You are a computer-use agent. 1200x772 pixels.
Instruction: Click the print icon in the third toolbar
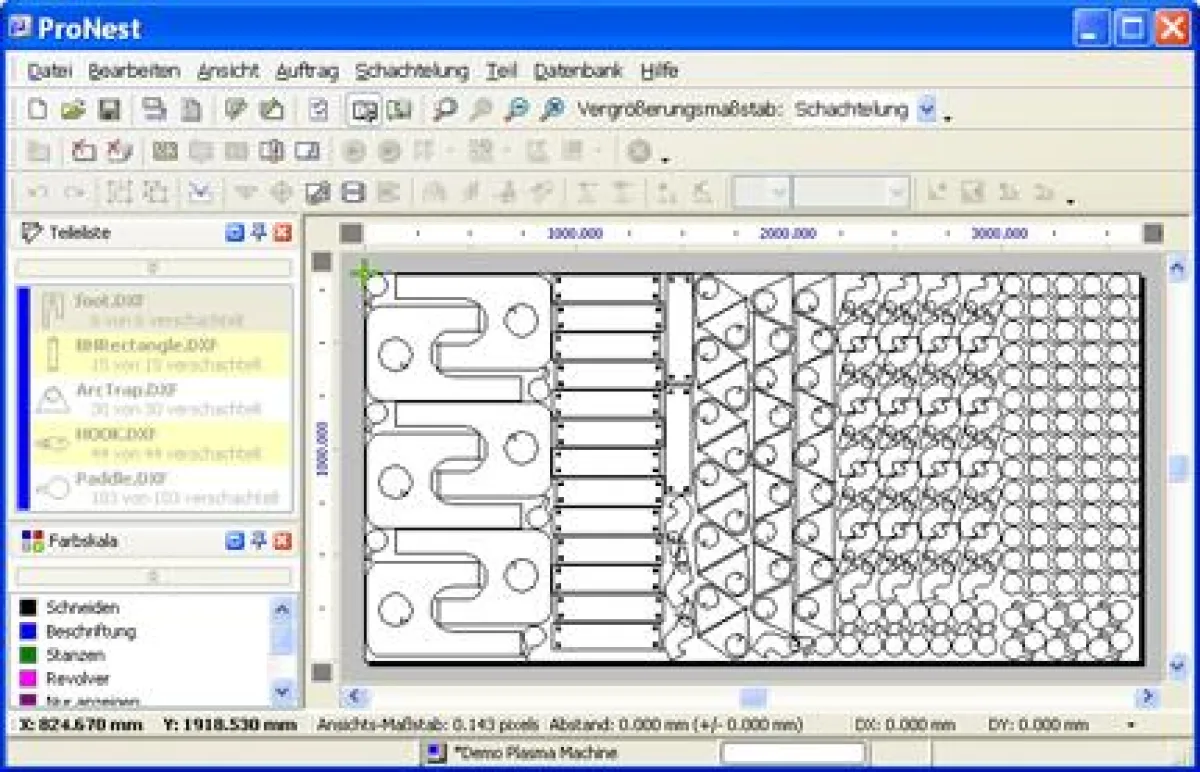point(353,192)
